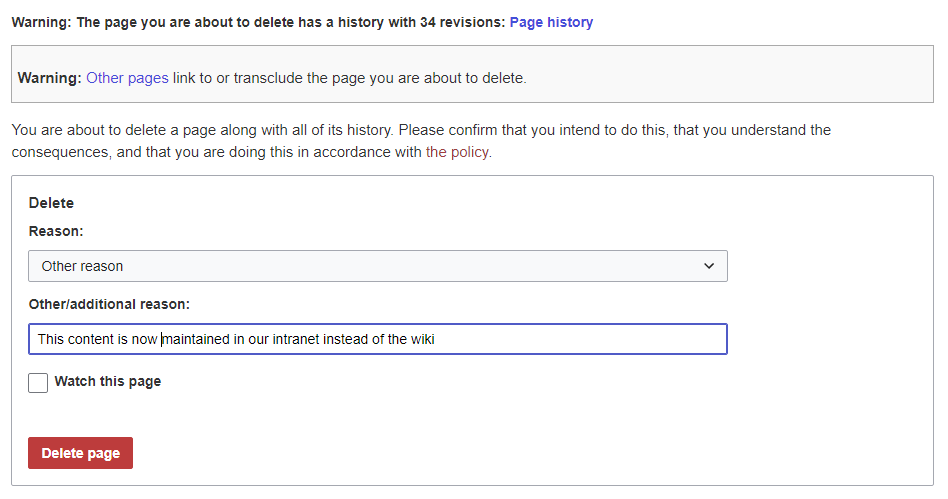
Task: Click the Reason: field label
Action: click(56, 231)
